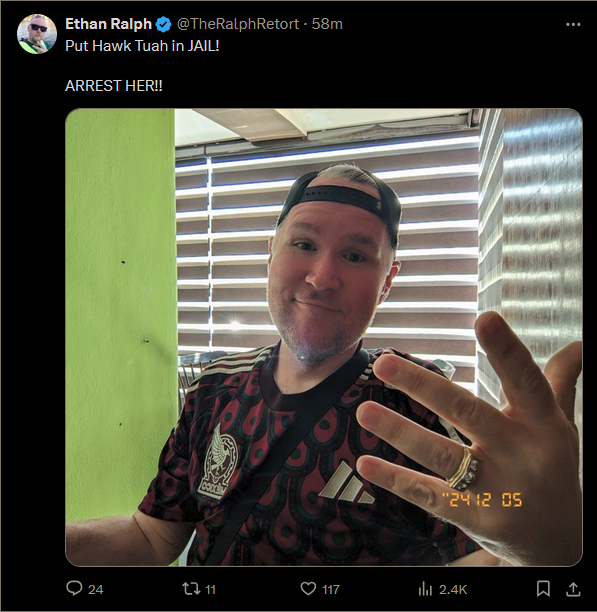
Task: Click the "ARREST HER!!" text line
Action: 114,86
